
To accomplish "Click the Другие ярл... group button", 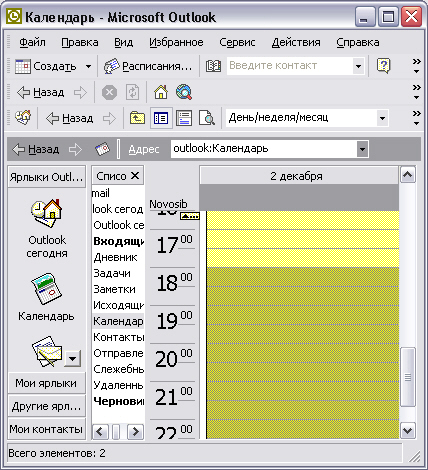I will 46,406.
